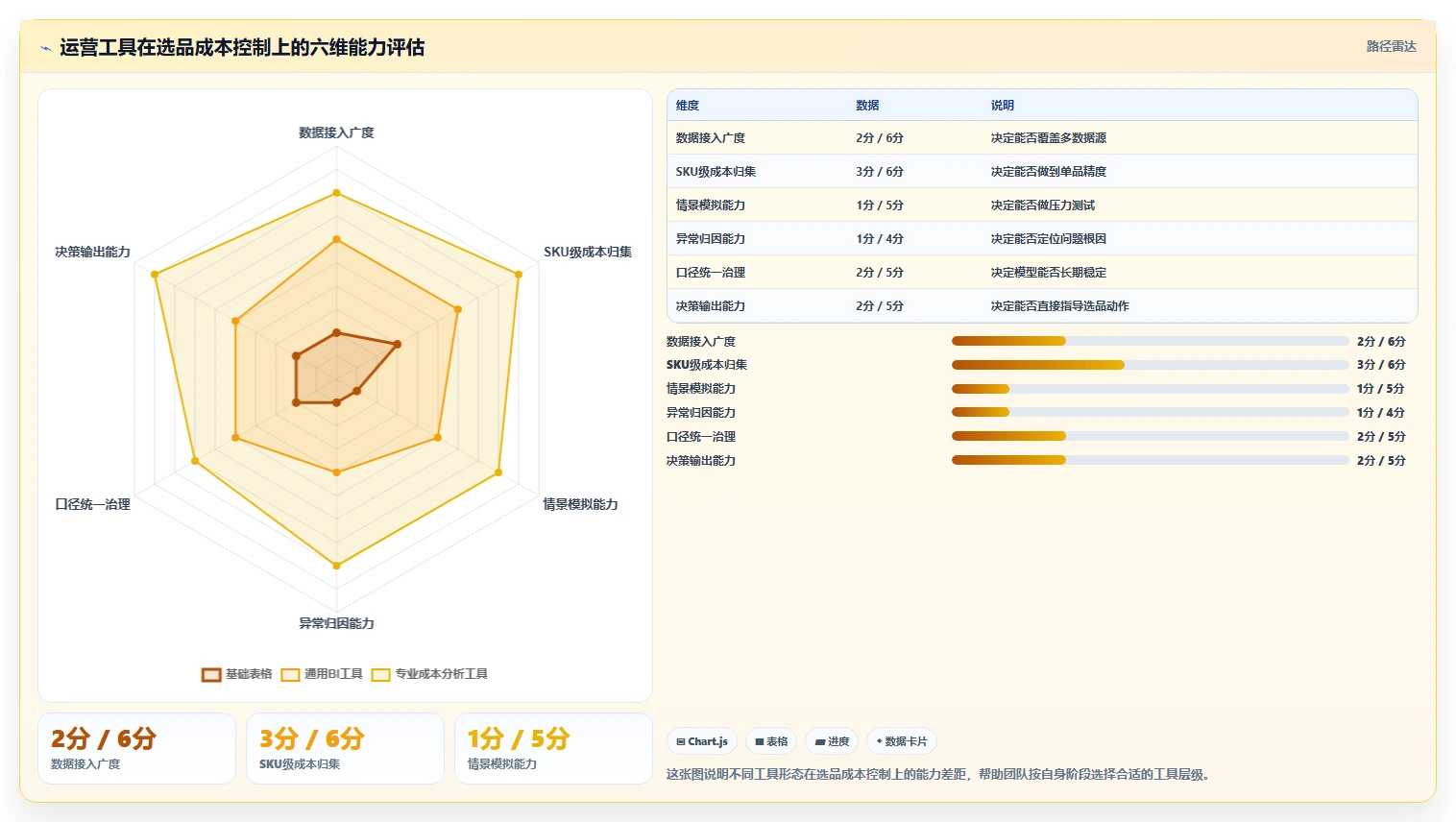Click table cell 异常归因能力
The image size is (1456, 822).
coord(711,239)
